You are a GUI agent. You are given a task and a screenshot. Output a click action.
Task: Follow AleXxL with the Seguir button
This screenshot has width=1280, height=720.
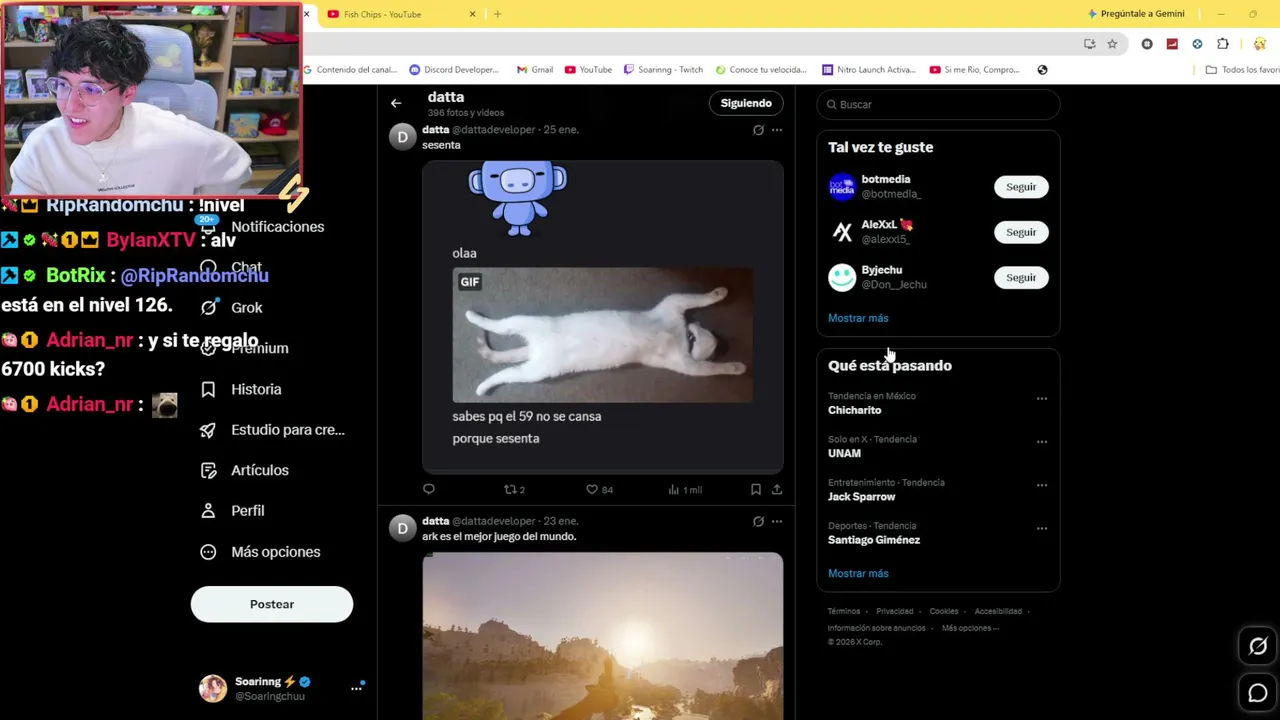[x=1021, y=232]
